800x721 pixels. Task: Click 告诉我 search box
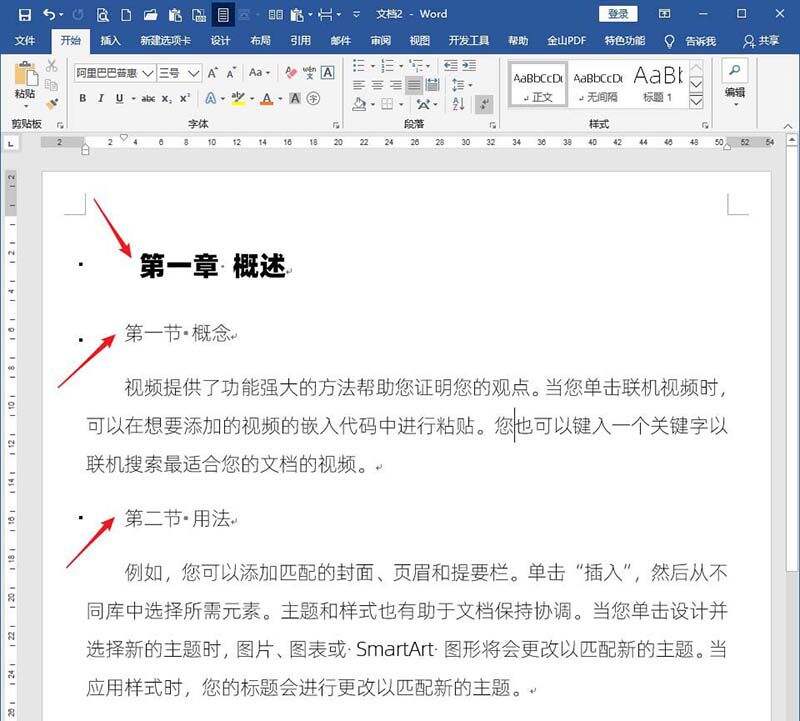pos(700,41)
